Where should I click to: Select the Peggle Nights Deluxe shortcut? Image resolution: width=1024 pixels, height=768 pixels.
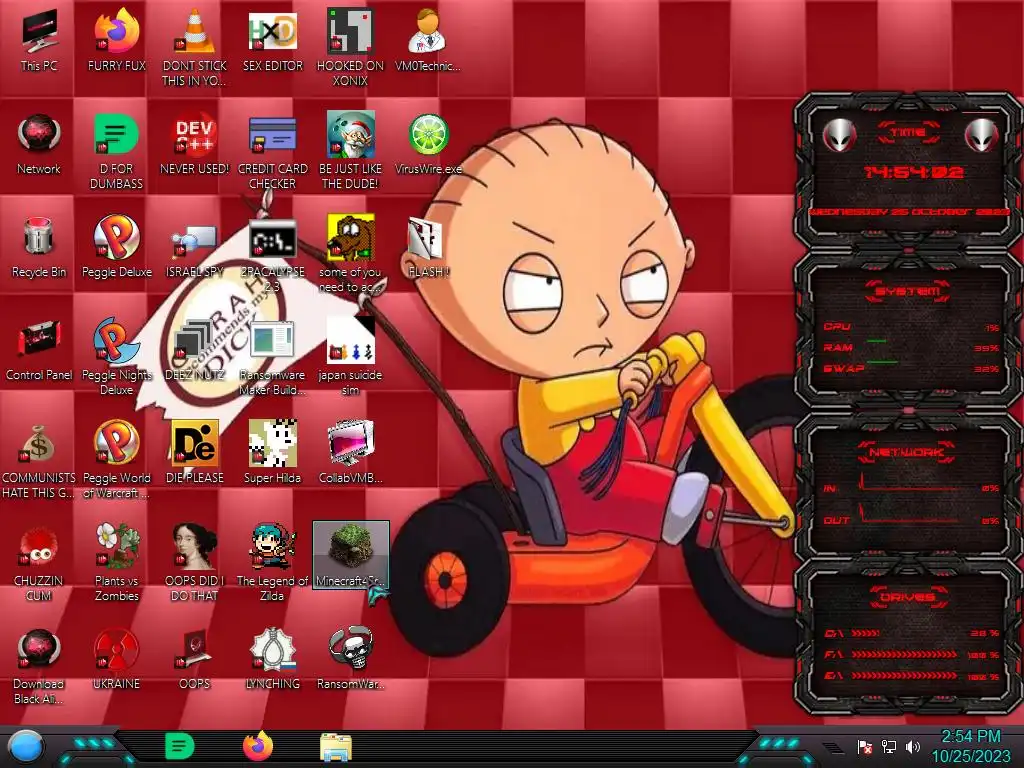117,357
